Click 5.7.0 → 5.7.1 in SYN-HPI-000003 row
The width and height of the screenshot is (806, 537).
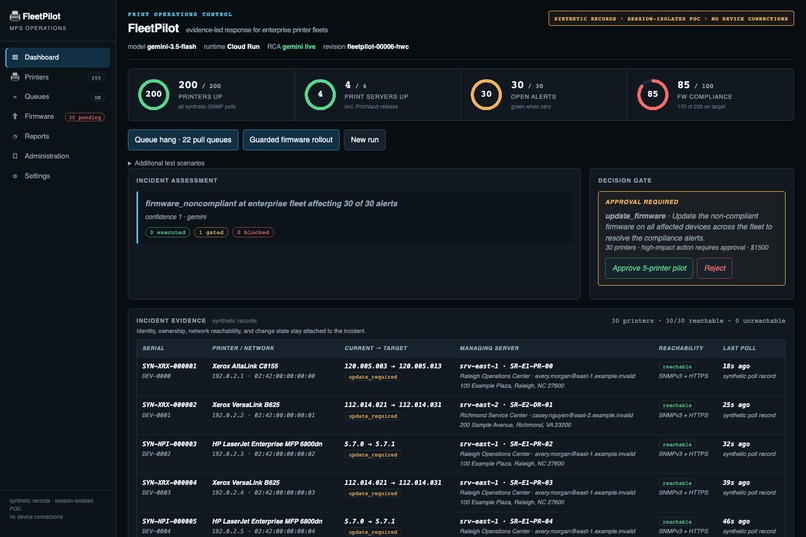[x=370, y=443]
